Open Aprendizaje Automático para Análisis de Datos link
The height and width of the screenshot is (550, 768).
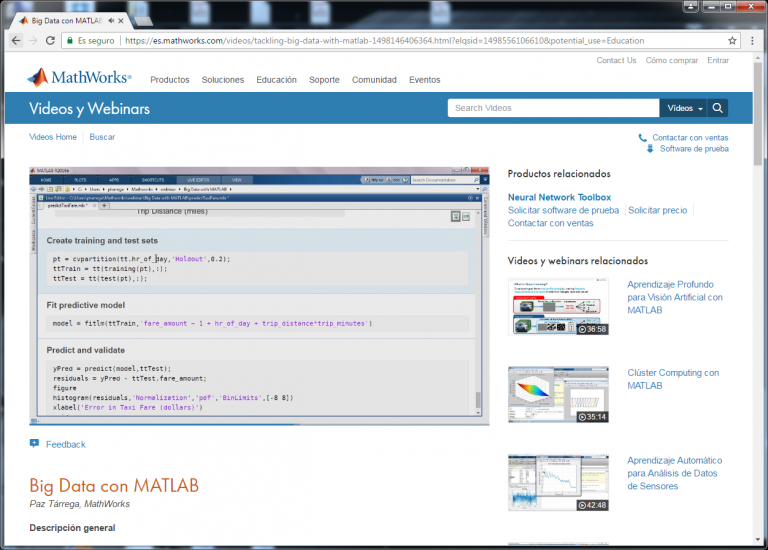[x=674, y=473]
